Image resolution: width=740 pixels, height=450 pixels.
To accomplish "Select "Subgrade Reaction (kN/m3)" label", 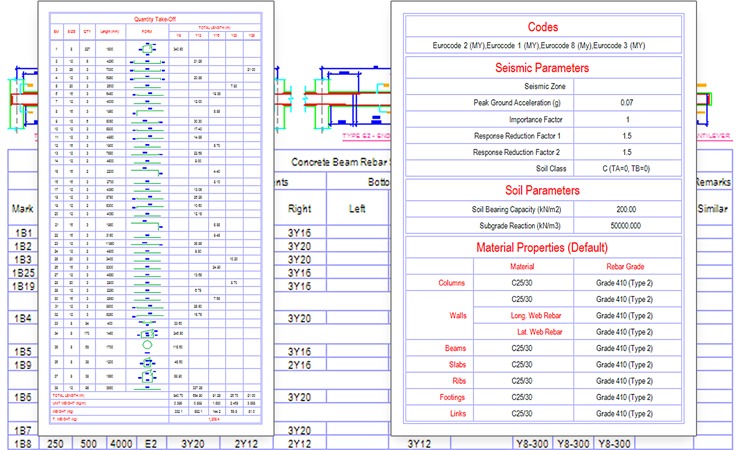I will (x=520, y=226).
